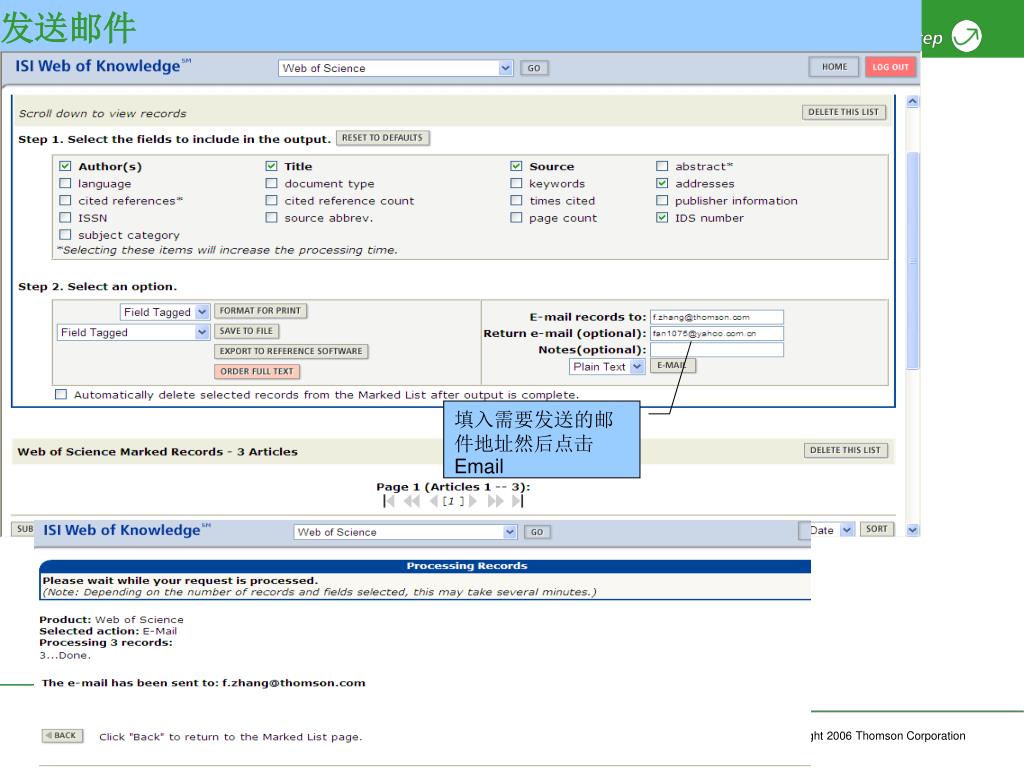Open the Plain Text format dropdown
This screenshot has height=768, width=1024.
[607, 366]
